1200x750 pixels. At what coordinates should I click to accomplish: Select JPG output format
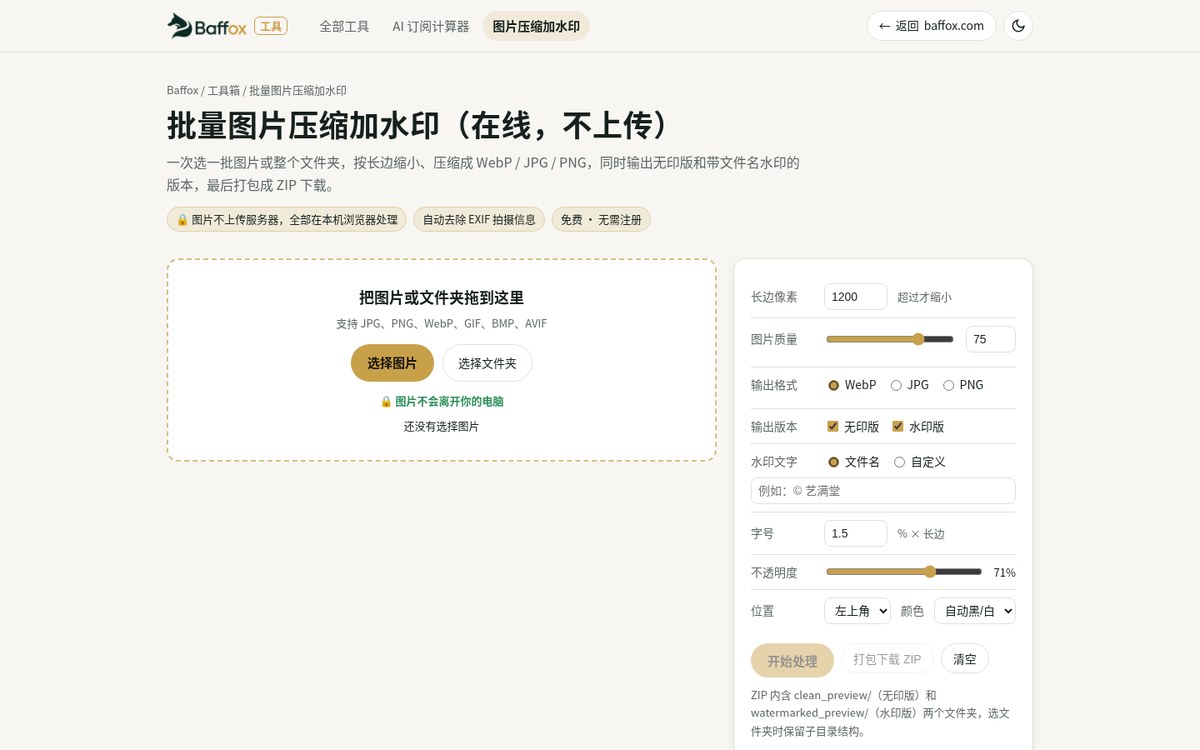tap(909, 385)
